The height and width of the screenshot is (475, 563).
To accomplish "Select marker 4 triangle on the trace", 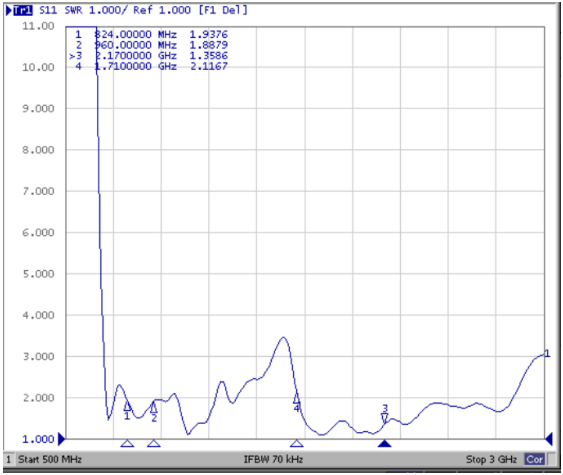I will [296, 398].
